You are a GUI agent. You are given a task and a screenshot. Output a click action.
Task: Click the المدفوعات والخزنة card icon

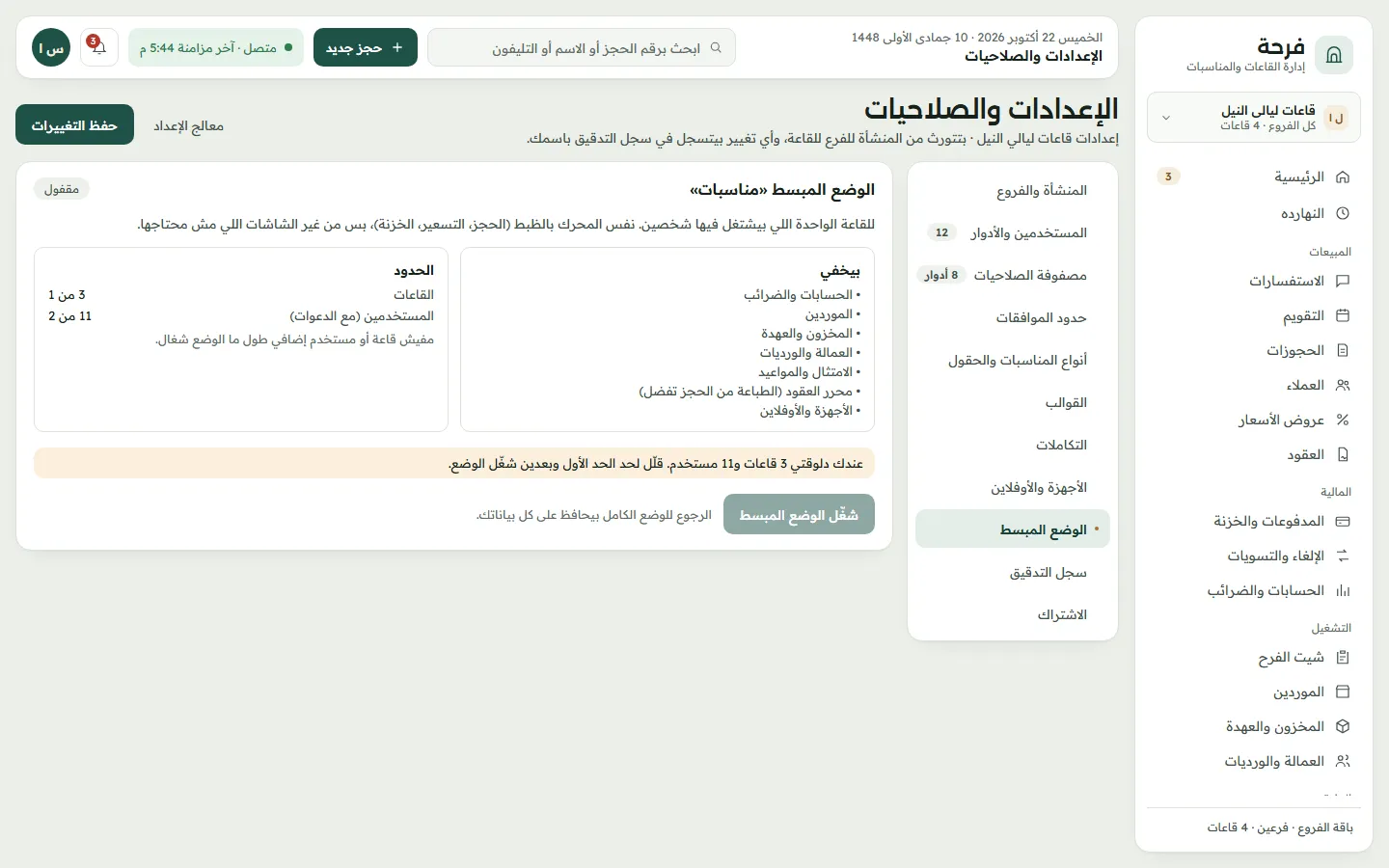click(1343, 521)
